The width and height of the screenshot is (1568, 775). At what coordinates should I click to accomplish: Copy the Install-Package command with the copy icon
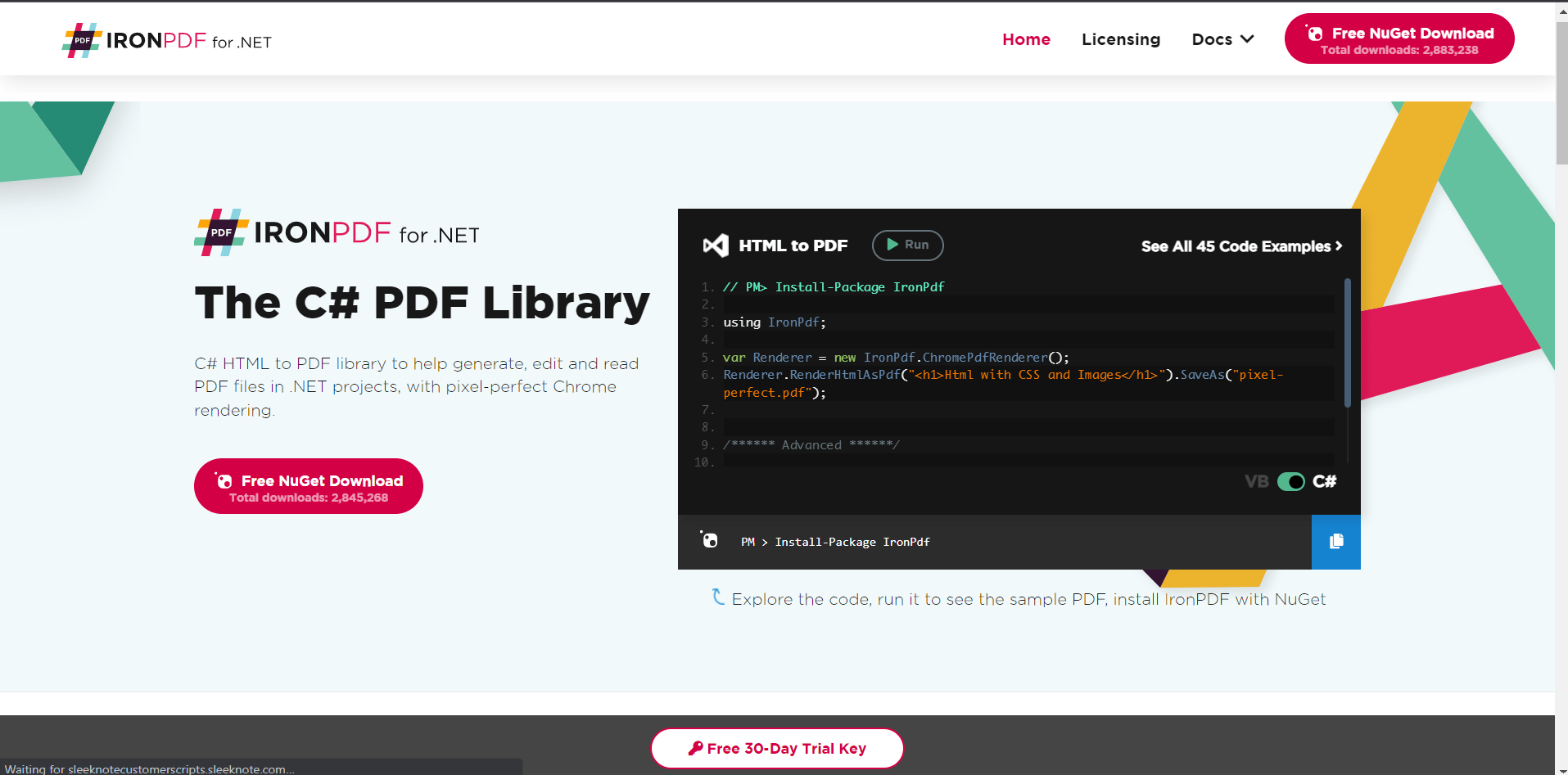(x=1336, y=542)
